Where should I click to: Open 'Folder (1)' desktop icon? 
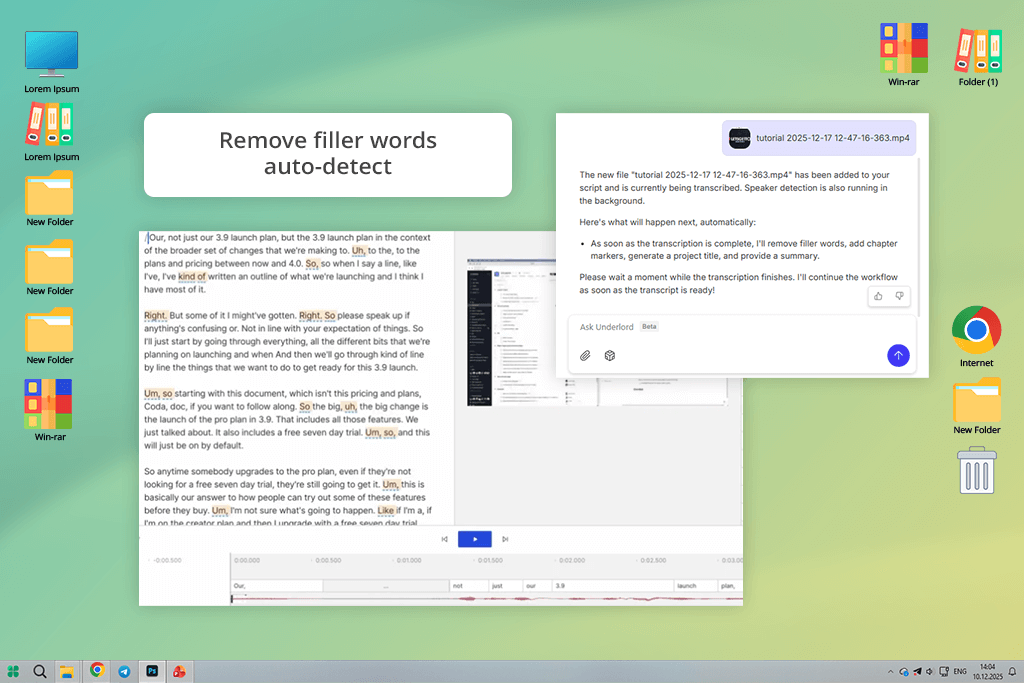(978, 57)
